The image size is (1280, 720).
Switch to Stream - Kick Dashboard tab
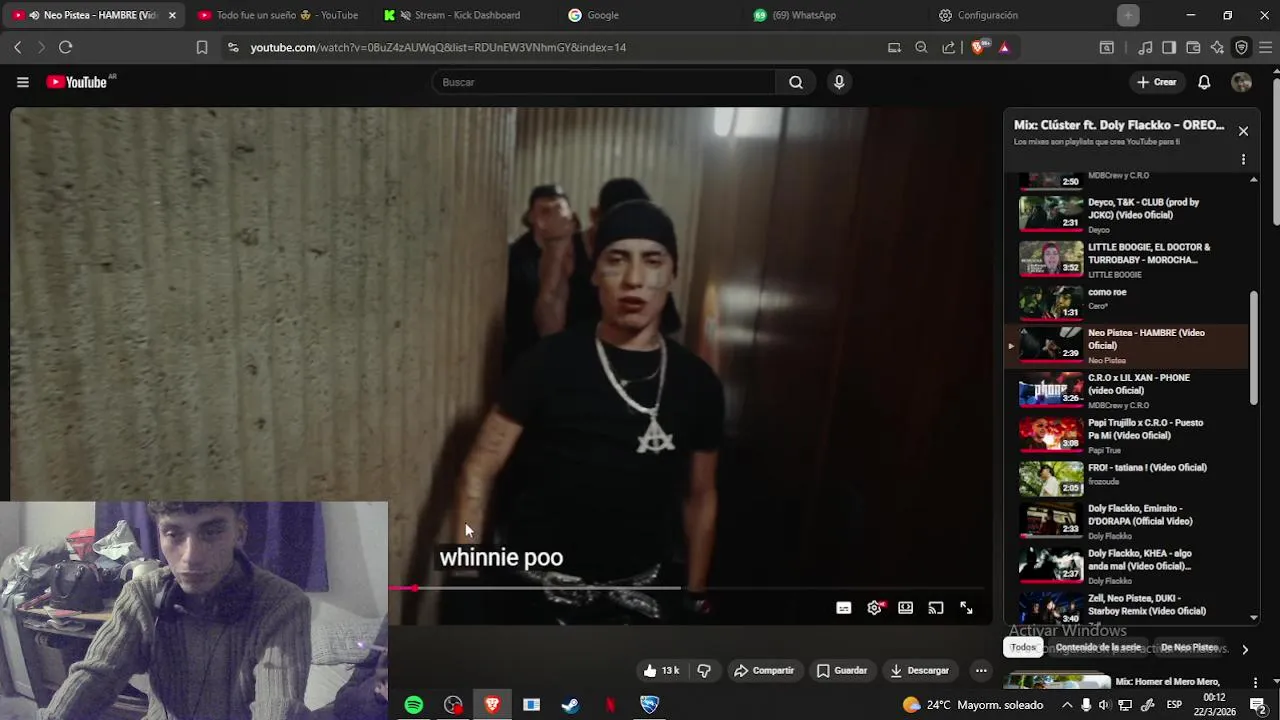pos(465,15)
